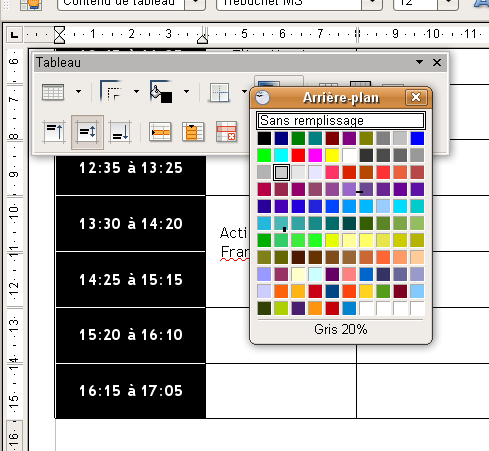Pick the yellow color swatch

point(332,155)
